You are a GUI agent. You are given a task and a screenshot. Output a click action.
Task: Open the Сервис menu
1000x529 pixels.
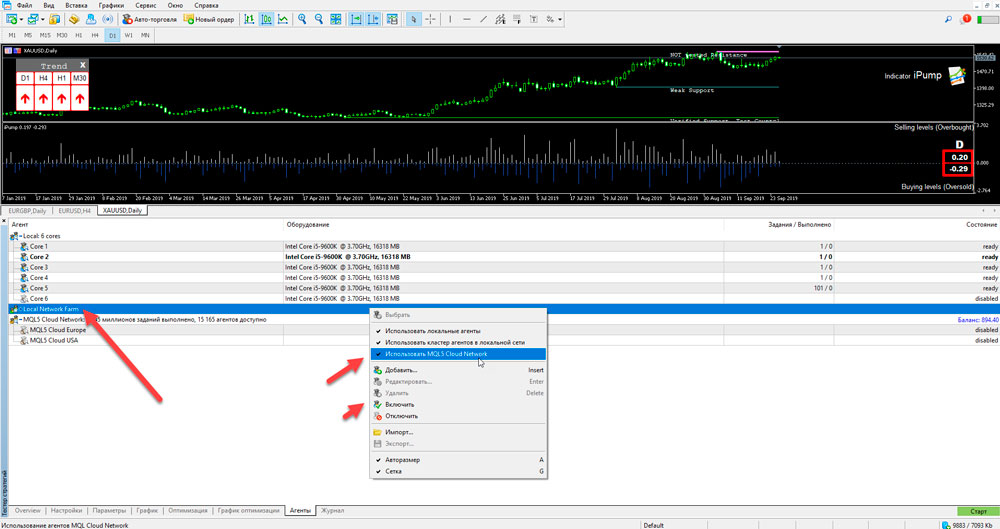(145, 5)
